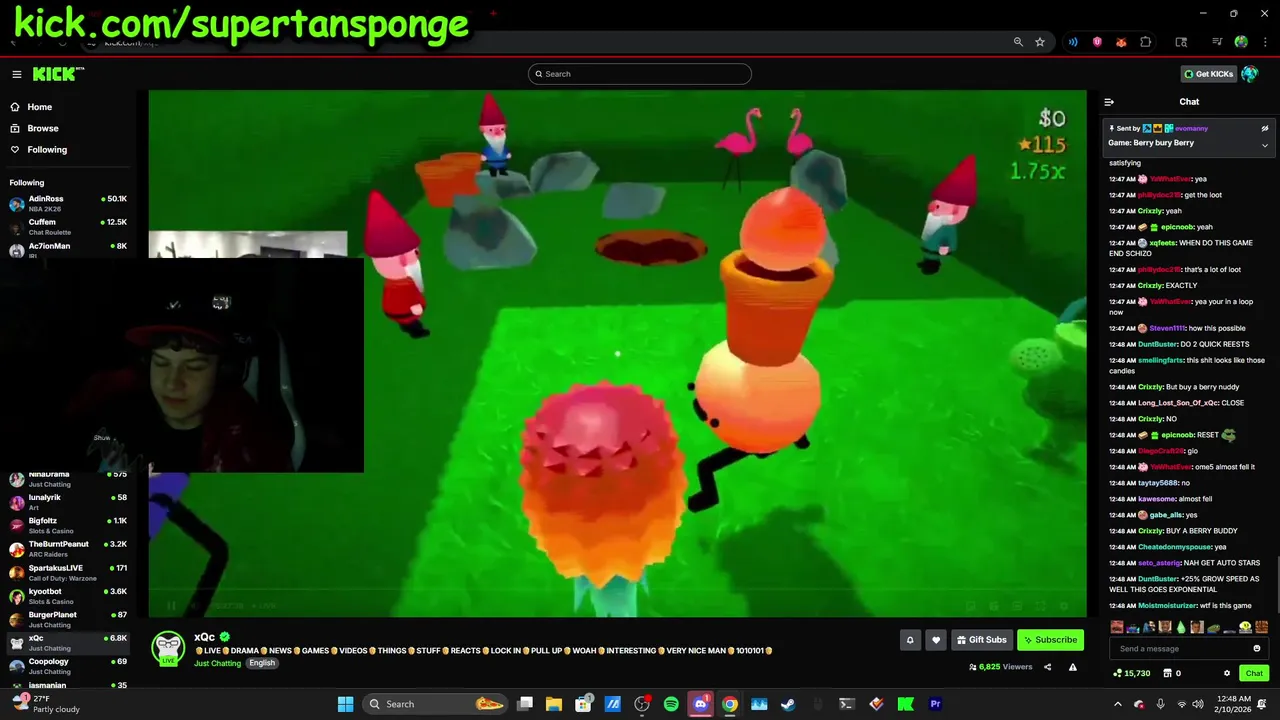Open SpartakusLIVE channel in sidebar

tap(67, 572)
